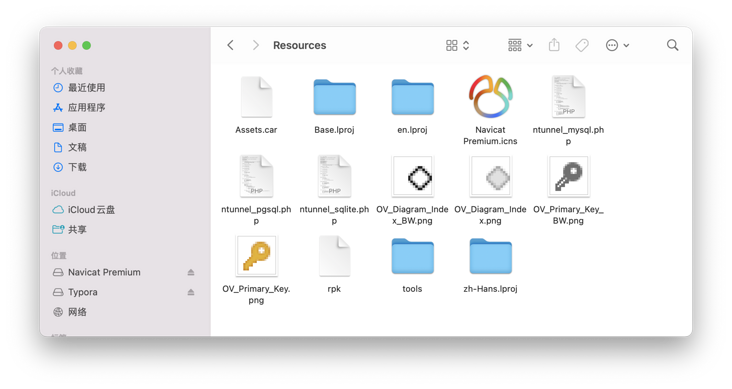Click the Share toolbar icon
Screen dimensions: 732x389
coord(554,45)
